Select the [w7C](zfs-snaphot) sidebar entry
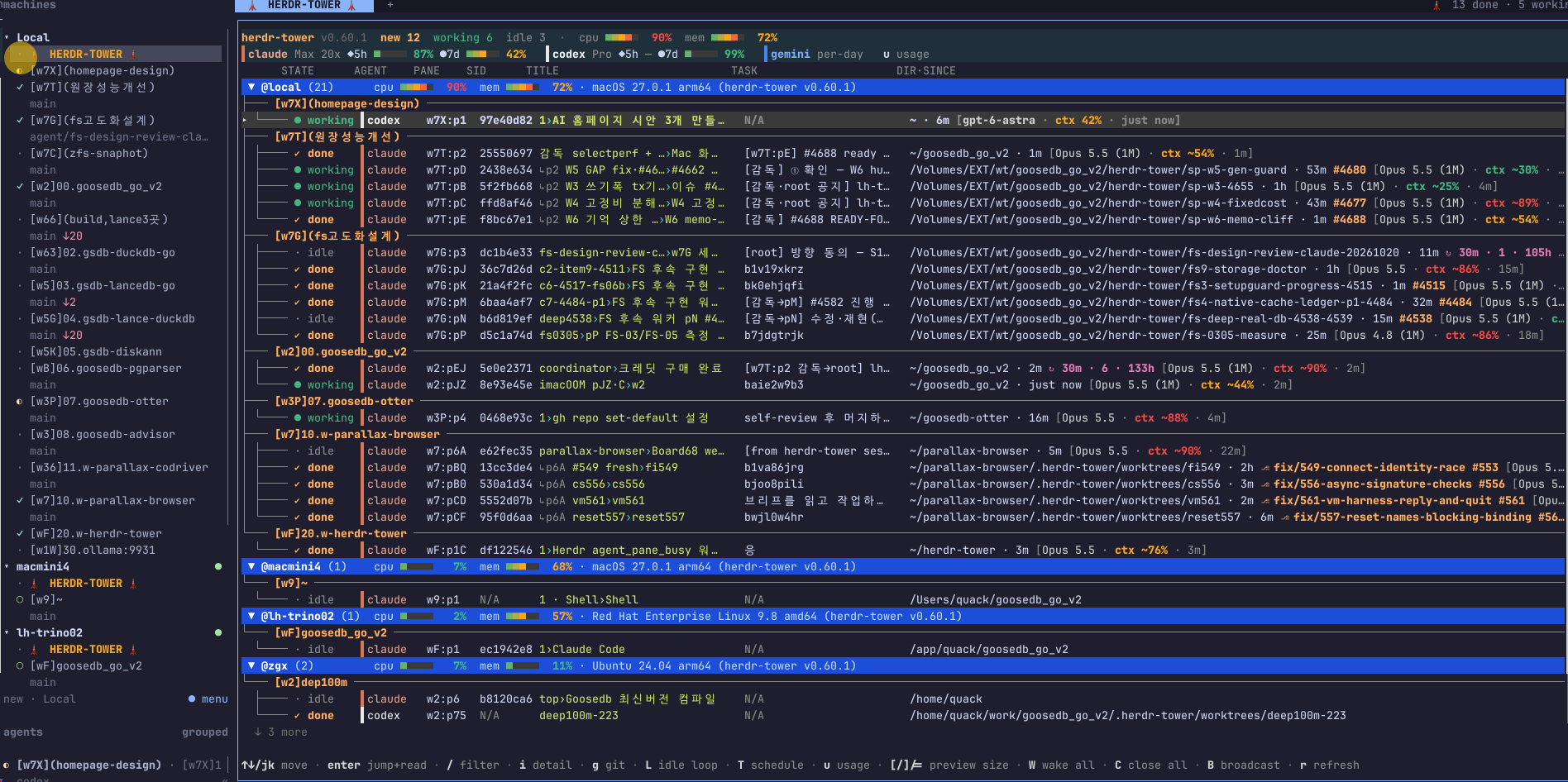This screenshot has width=1568, height=782. (x=89, y=154)
